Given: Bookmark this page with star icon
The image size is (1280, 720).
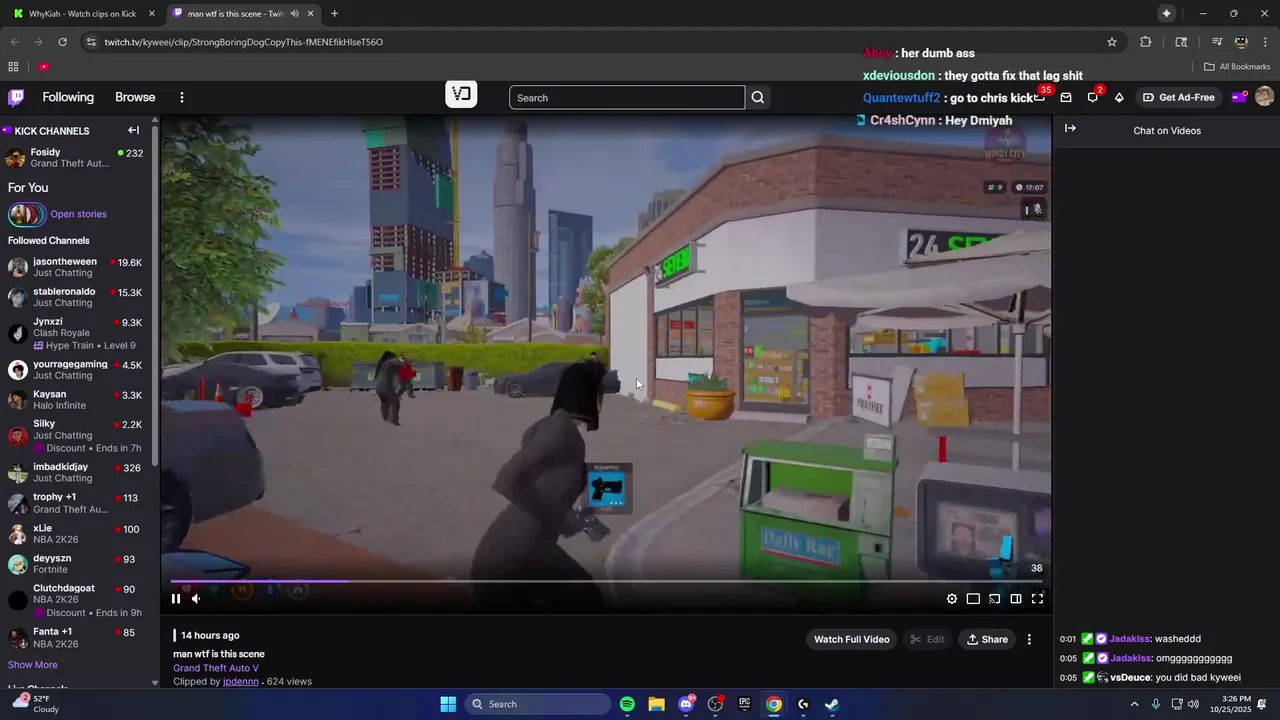Looking at the screenshot, I should [x=1112, y=42].
